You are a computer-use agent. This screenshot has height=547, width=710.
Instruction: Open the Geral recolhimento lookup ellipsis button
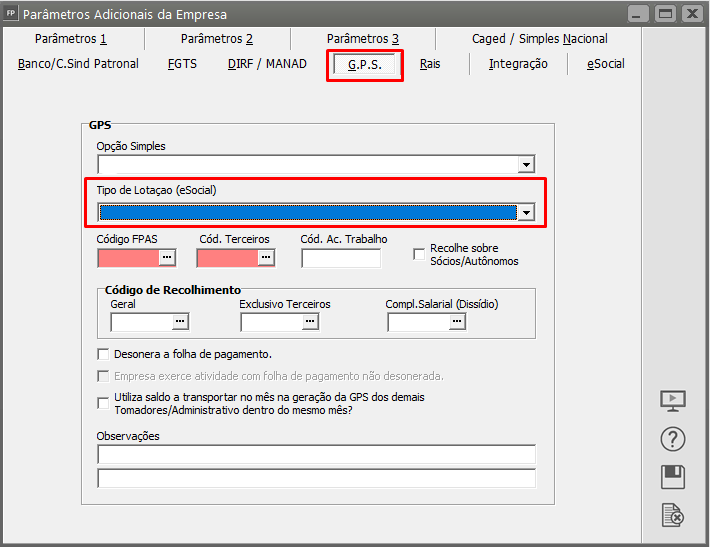click(x=180, y=321)
